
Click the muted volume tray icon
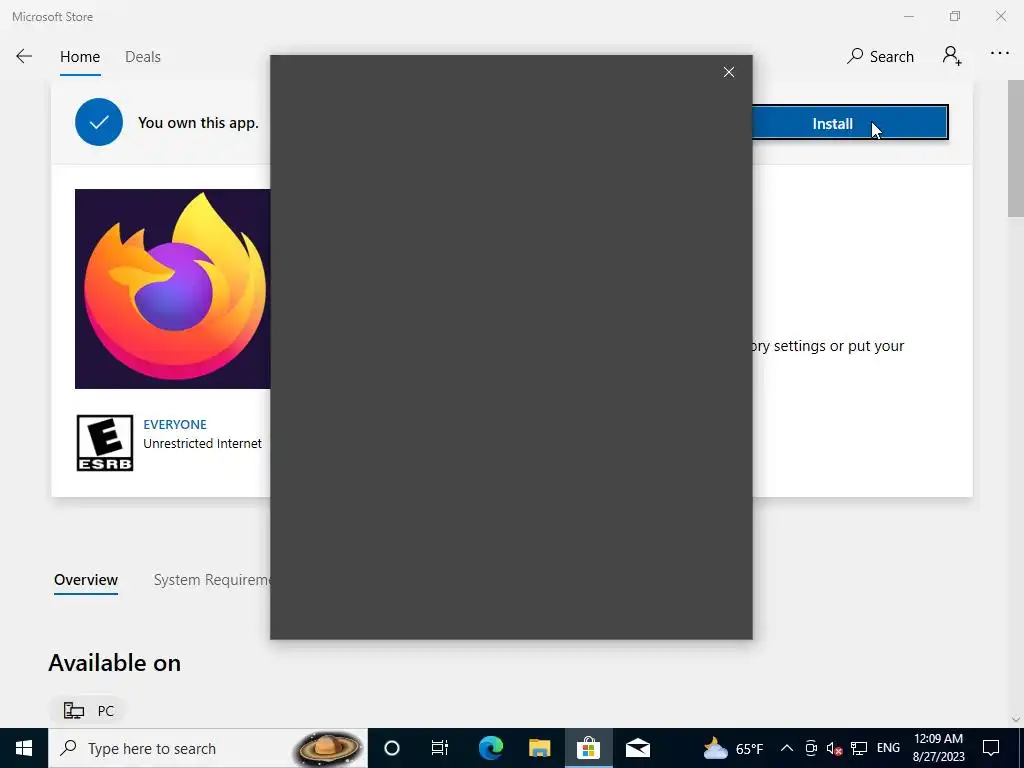click(x=834, y=748)
